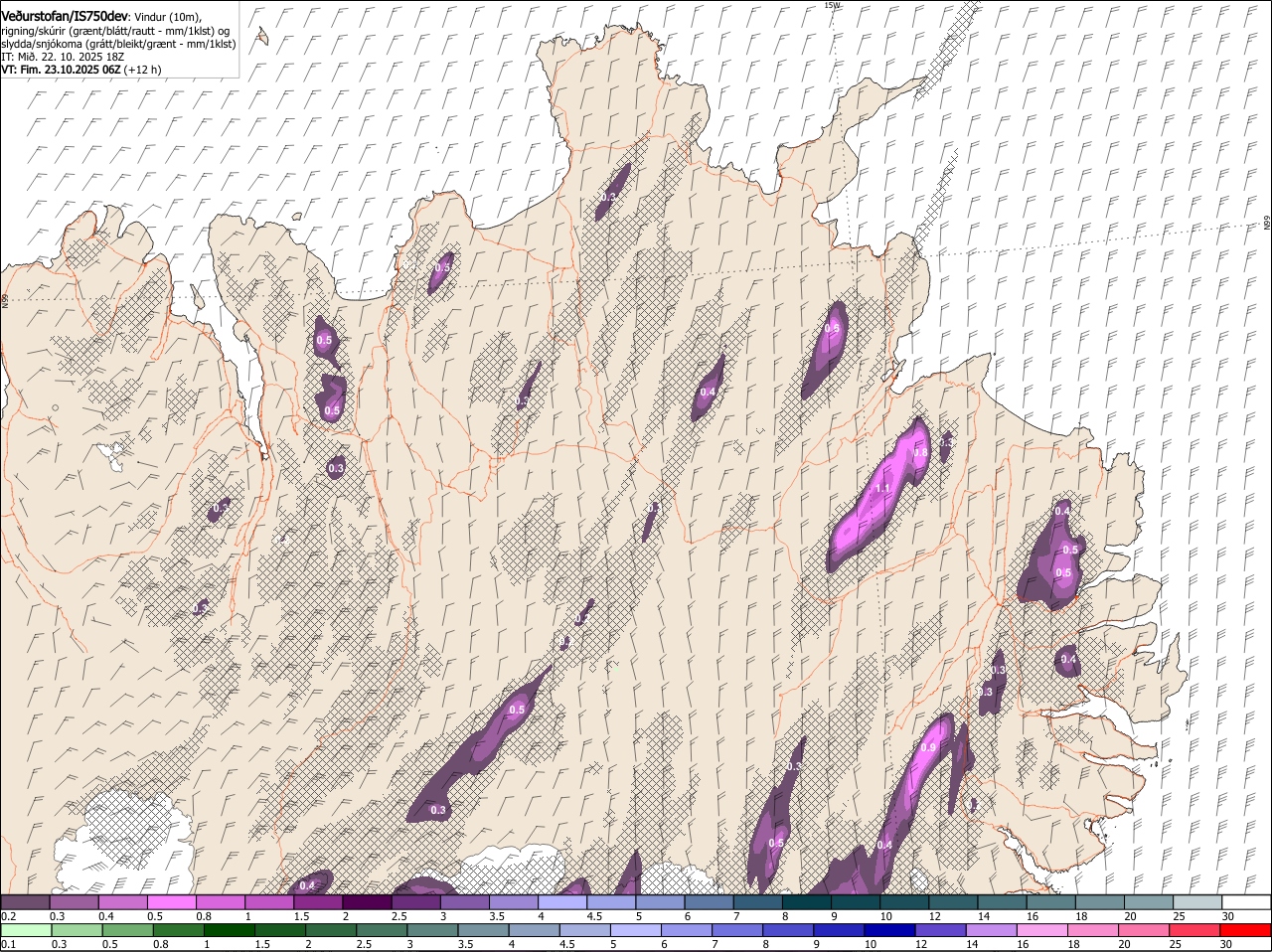
Task: Click the 'N99' label on the right map edge
Action: [x=1267, y=224]
